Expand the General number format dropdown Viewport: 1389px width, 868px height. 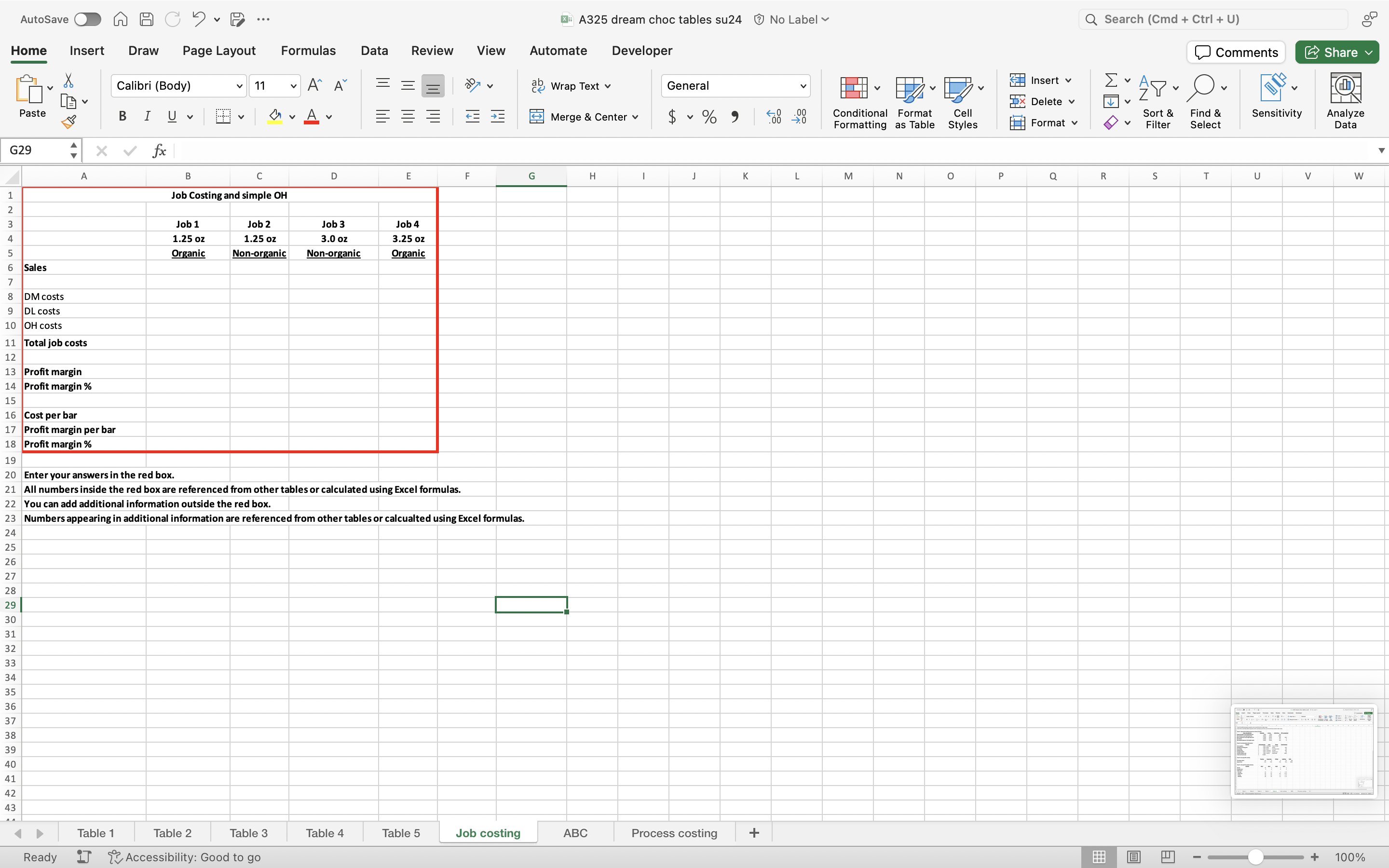point(803,86)
